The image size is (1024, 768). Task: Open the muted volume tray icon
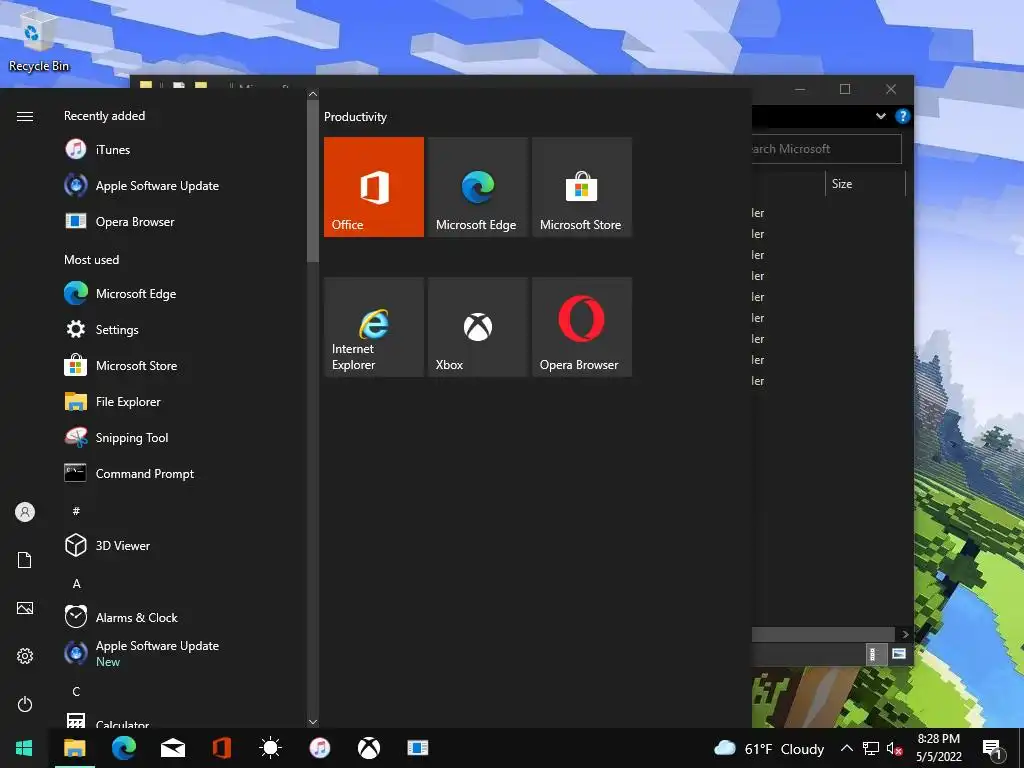click(x=895, y=748)
